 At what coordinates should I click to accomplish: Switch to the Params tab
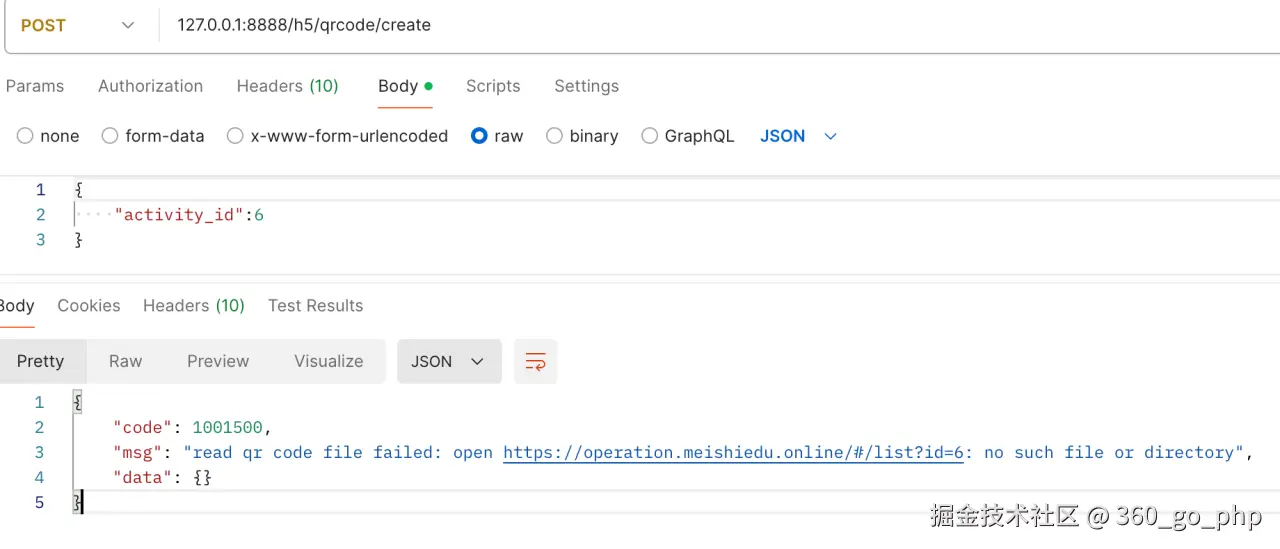[35, 86]
